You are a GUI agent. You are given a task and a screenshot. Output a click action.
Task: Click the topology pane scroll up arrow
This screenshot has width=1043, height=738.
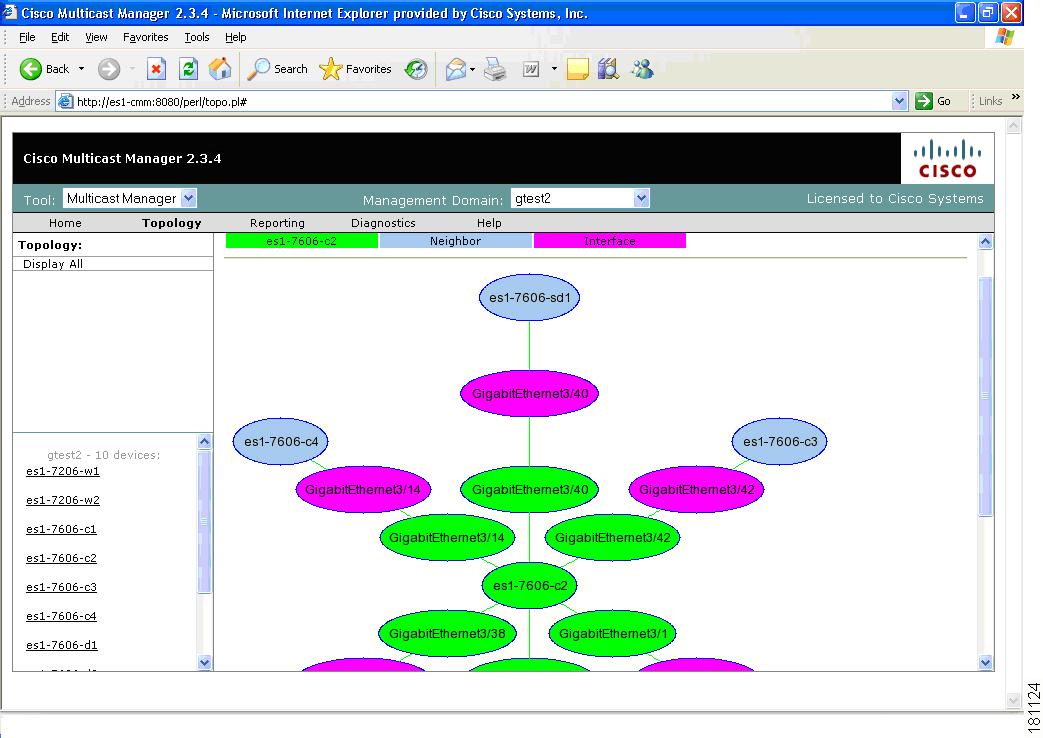pyautogui.click(x=986, y=242)
